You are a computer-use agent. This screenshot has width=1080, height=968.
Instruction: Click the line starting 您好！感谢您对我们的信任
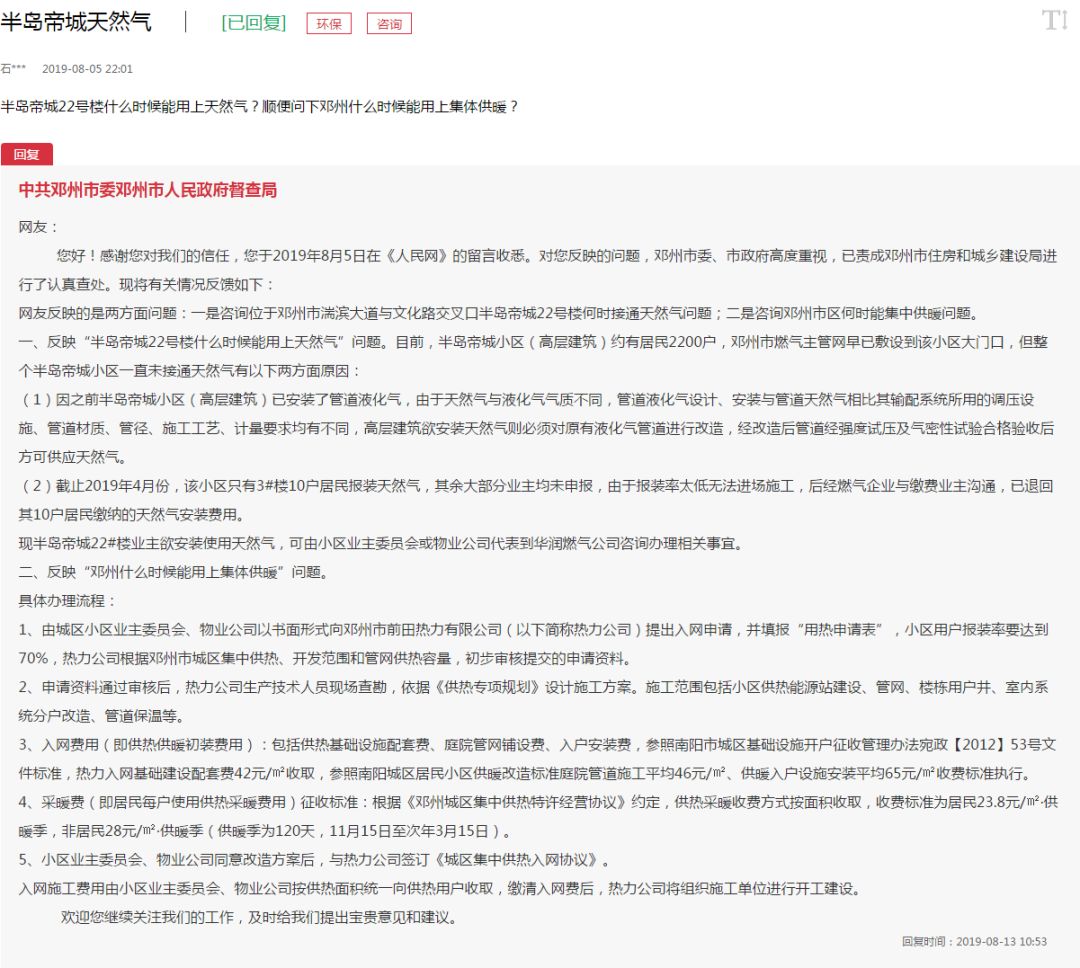click(557, 256)
